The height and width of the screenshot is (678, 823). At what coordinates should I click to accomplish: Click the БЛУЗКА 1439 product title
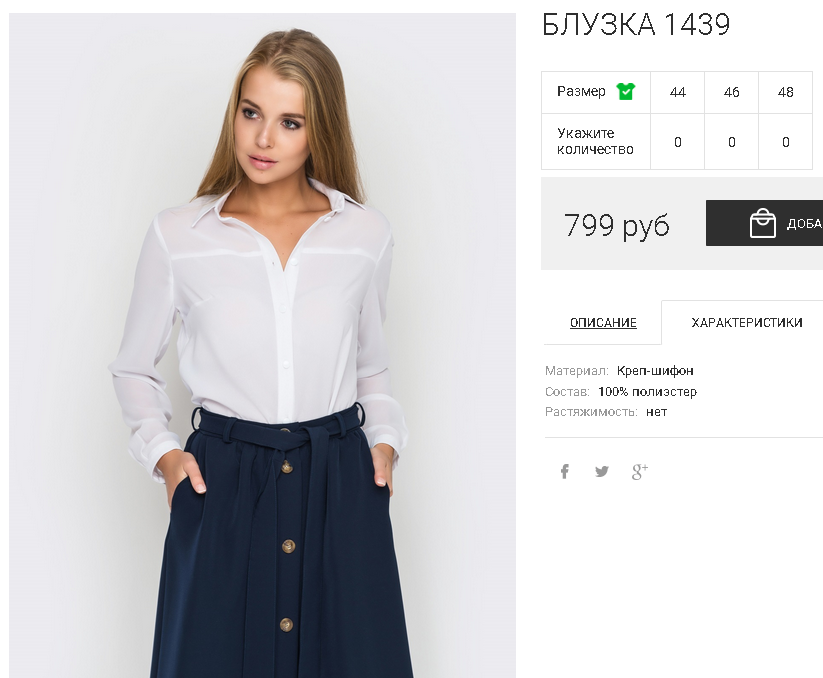(636, 24)
